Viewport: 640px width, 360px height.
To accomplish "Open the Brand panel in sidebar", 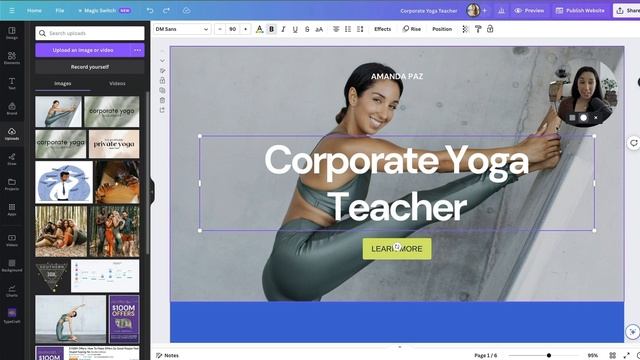I will point(12,109).
